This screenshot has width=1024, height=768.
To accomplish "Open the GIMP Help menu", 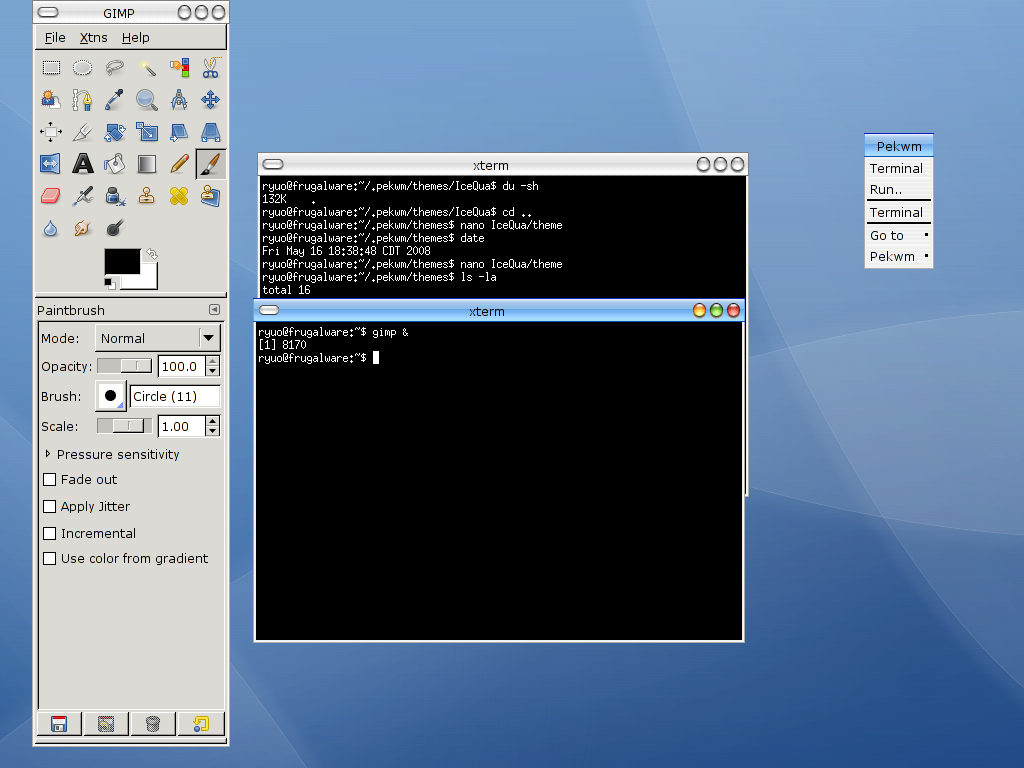I will 135,37.
